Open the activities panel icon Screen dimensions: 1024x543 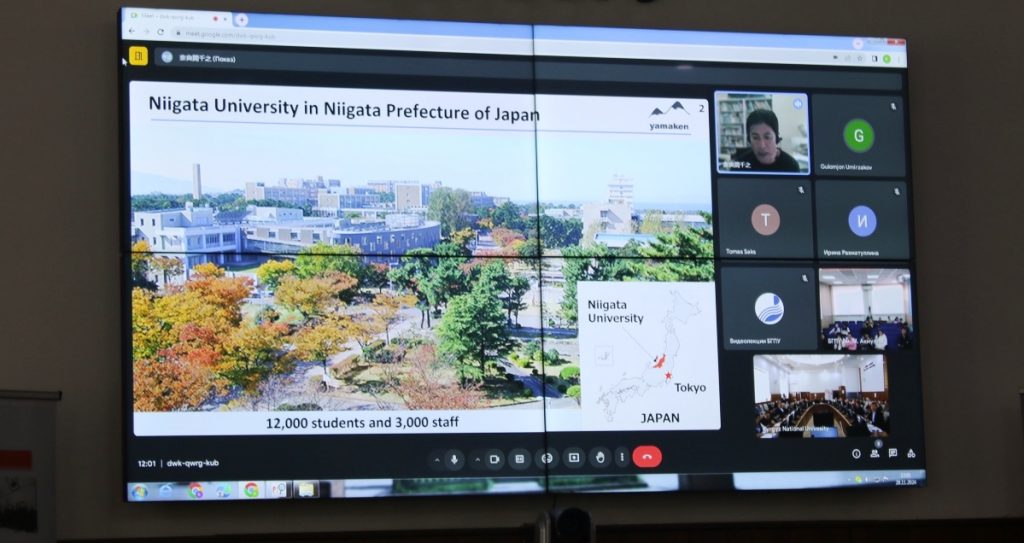911,453
